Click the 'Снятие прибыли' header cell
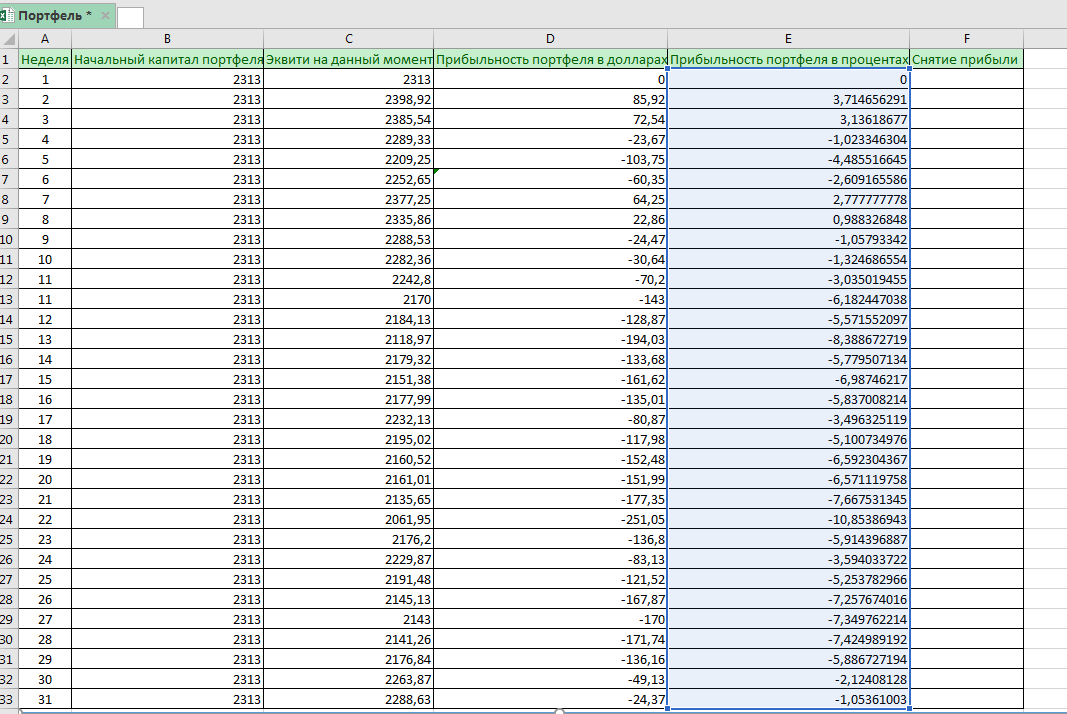The width and height of the screenshot is (1067, 714). click(x=966, y=59)
